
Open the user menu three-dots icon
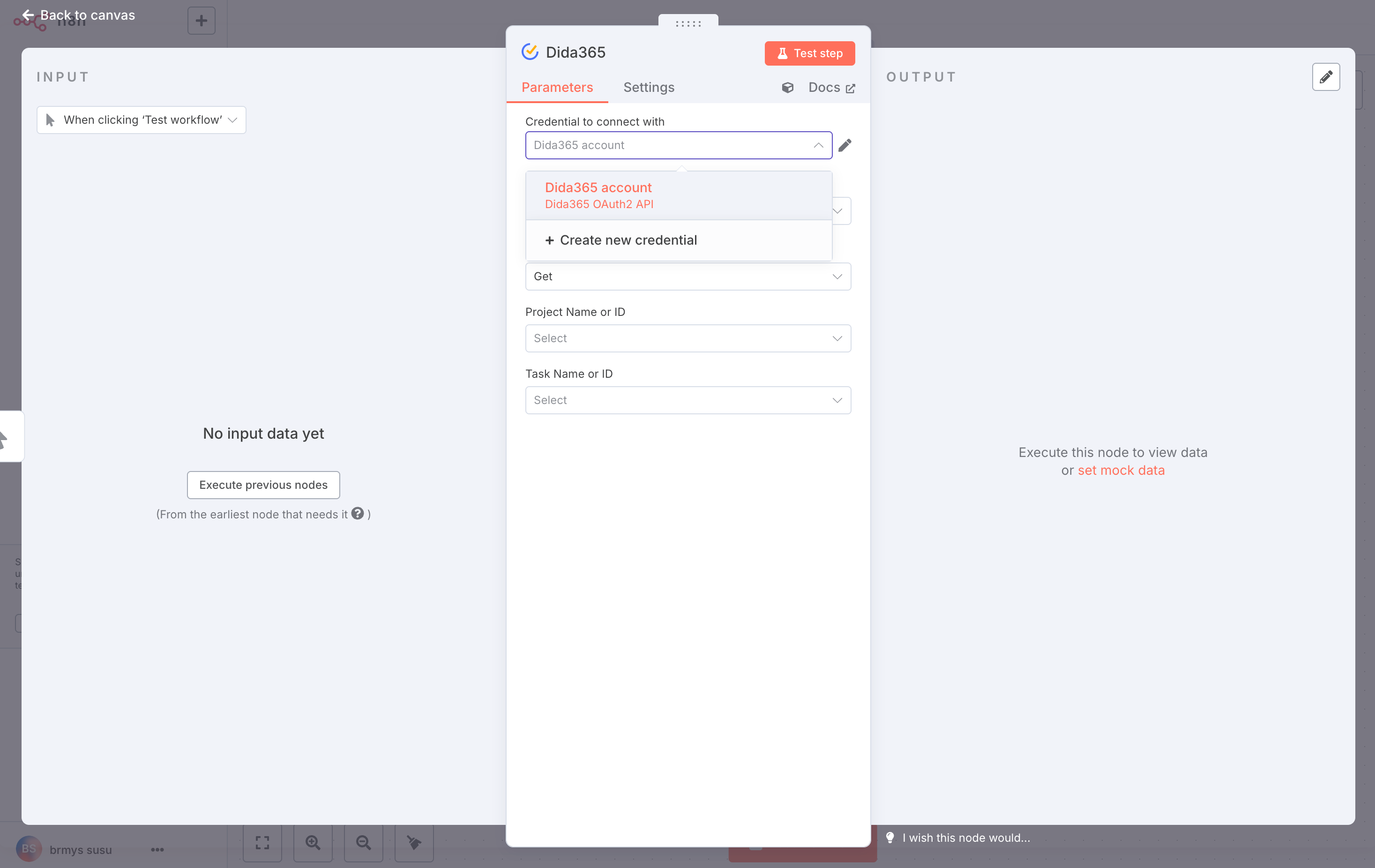click(x=157, y=850)
